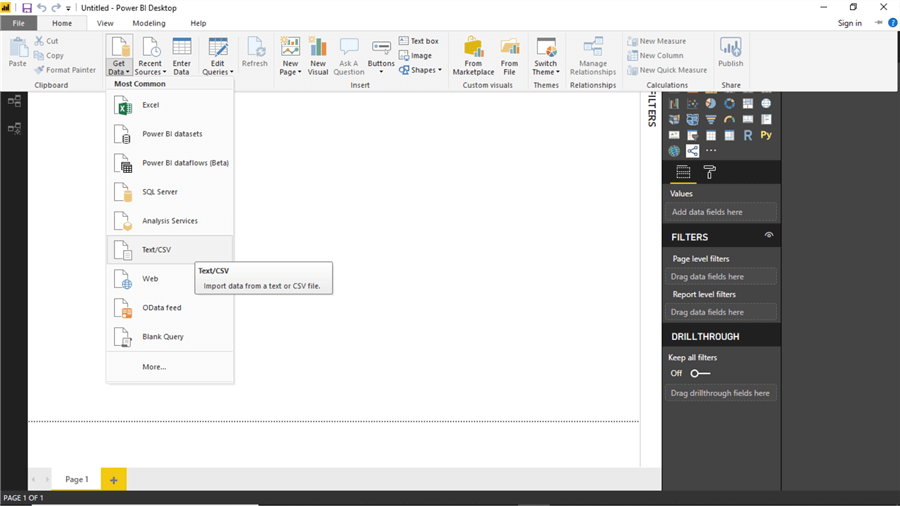Select the ArcGIS globe map visual

(x=674, y=151)
